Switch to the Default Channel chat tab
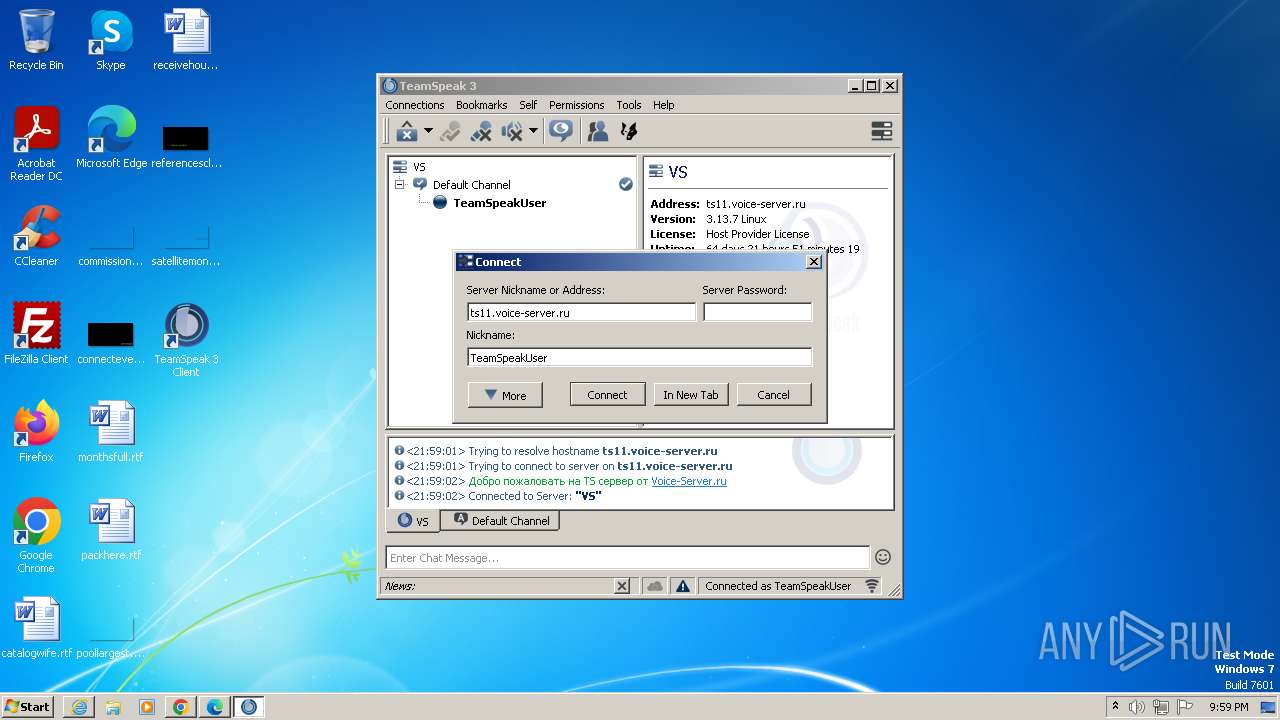The height and width of the screenshot is (720, 1280). [x=501, y=520]
